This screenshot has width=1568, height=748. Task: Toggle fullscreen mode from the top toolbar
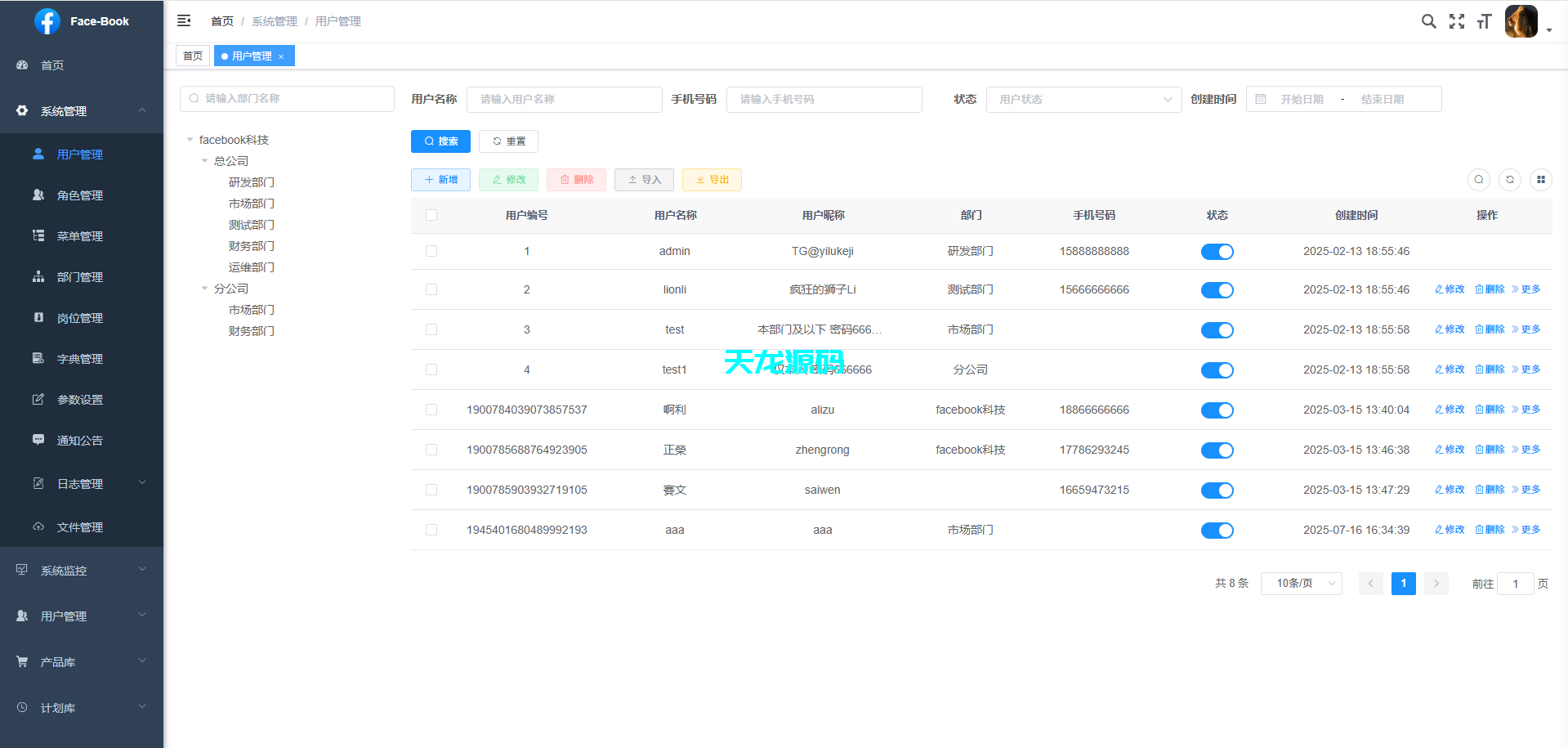tap(1457, 21)
